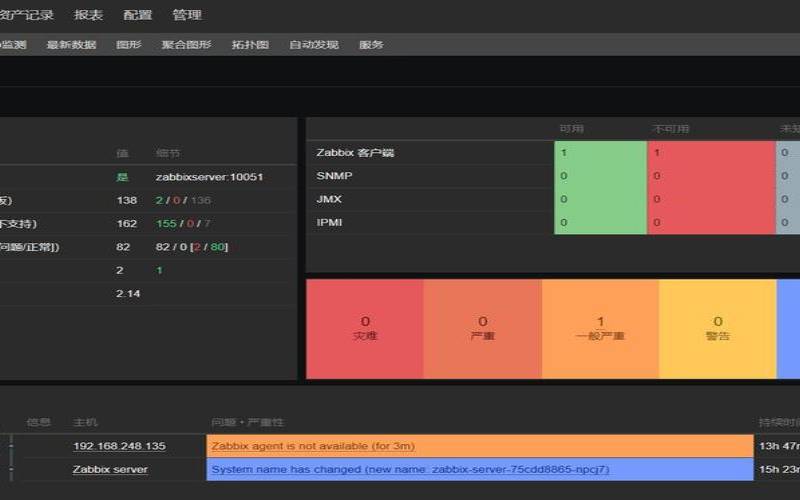Click the '可用' column header

(x=571, y=129)
